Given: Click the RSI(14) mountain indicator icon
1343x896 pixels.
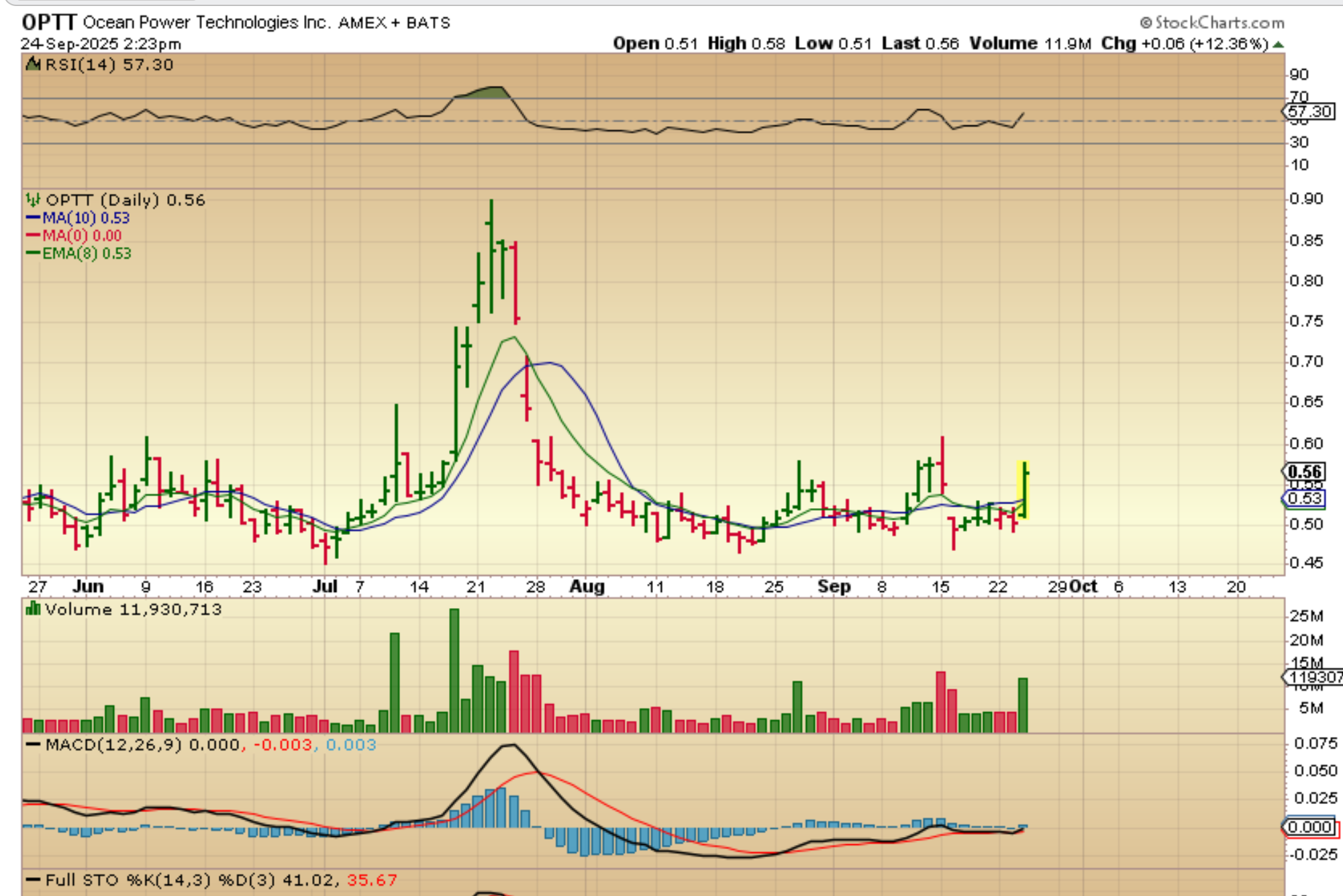Looking at the screenshot, I should coord(33,64).
